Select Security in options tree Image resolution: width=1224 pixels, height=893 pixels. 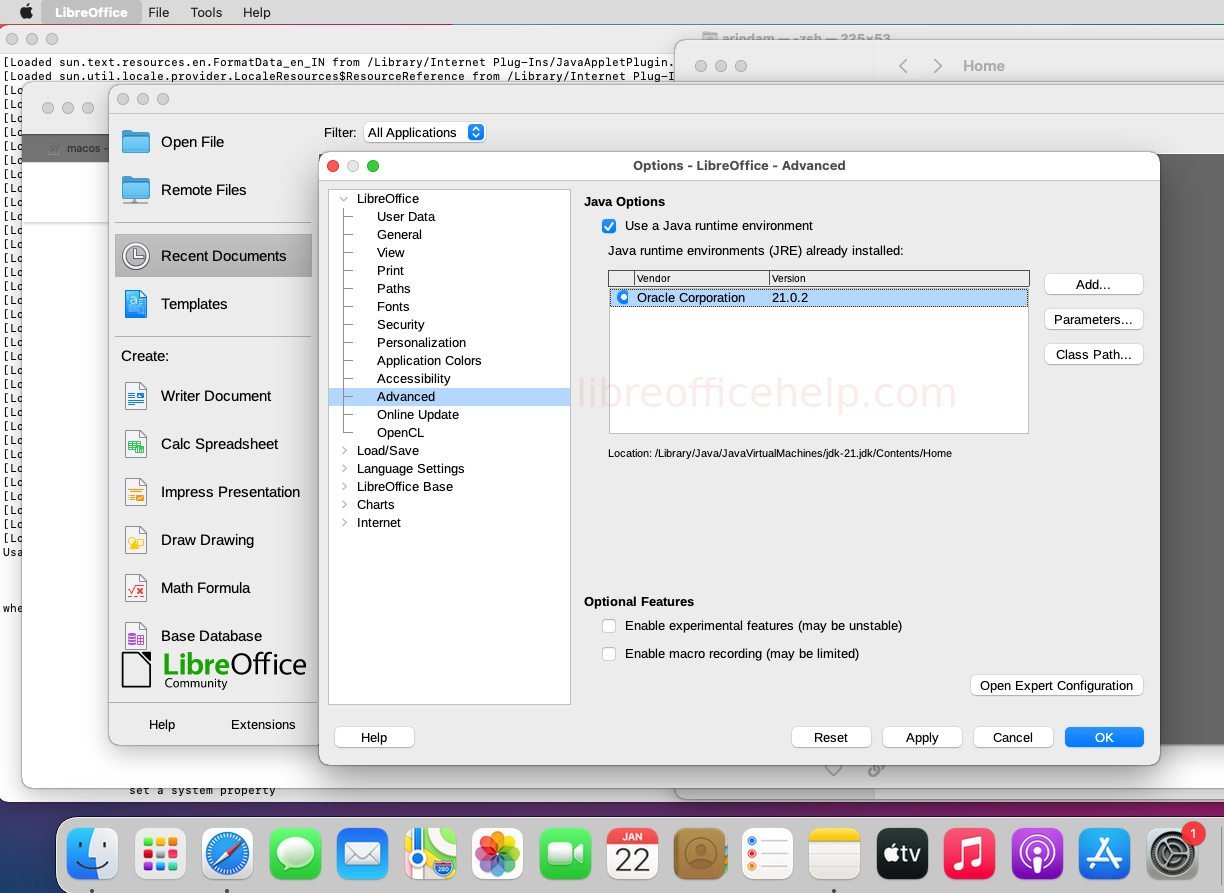click(401, 325)
